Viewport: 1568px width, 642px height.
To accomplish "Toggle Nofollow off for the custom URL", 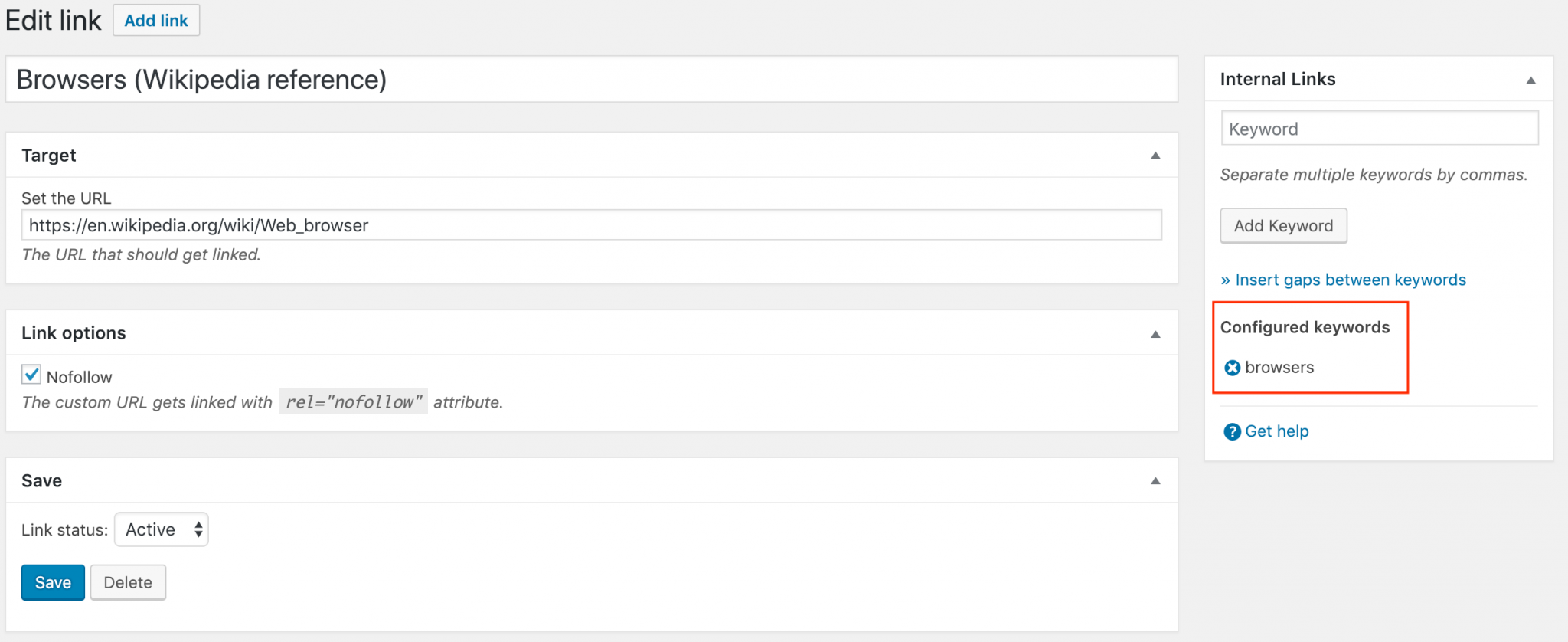I will point(31,374).
